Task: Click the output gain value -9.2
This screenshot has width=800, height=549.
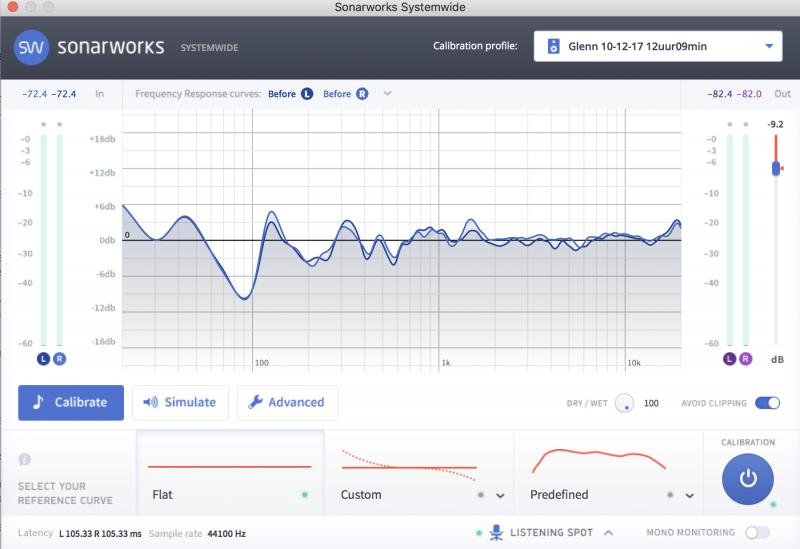Action: tap(776, 124)
